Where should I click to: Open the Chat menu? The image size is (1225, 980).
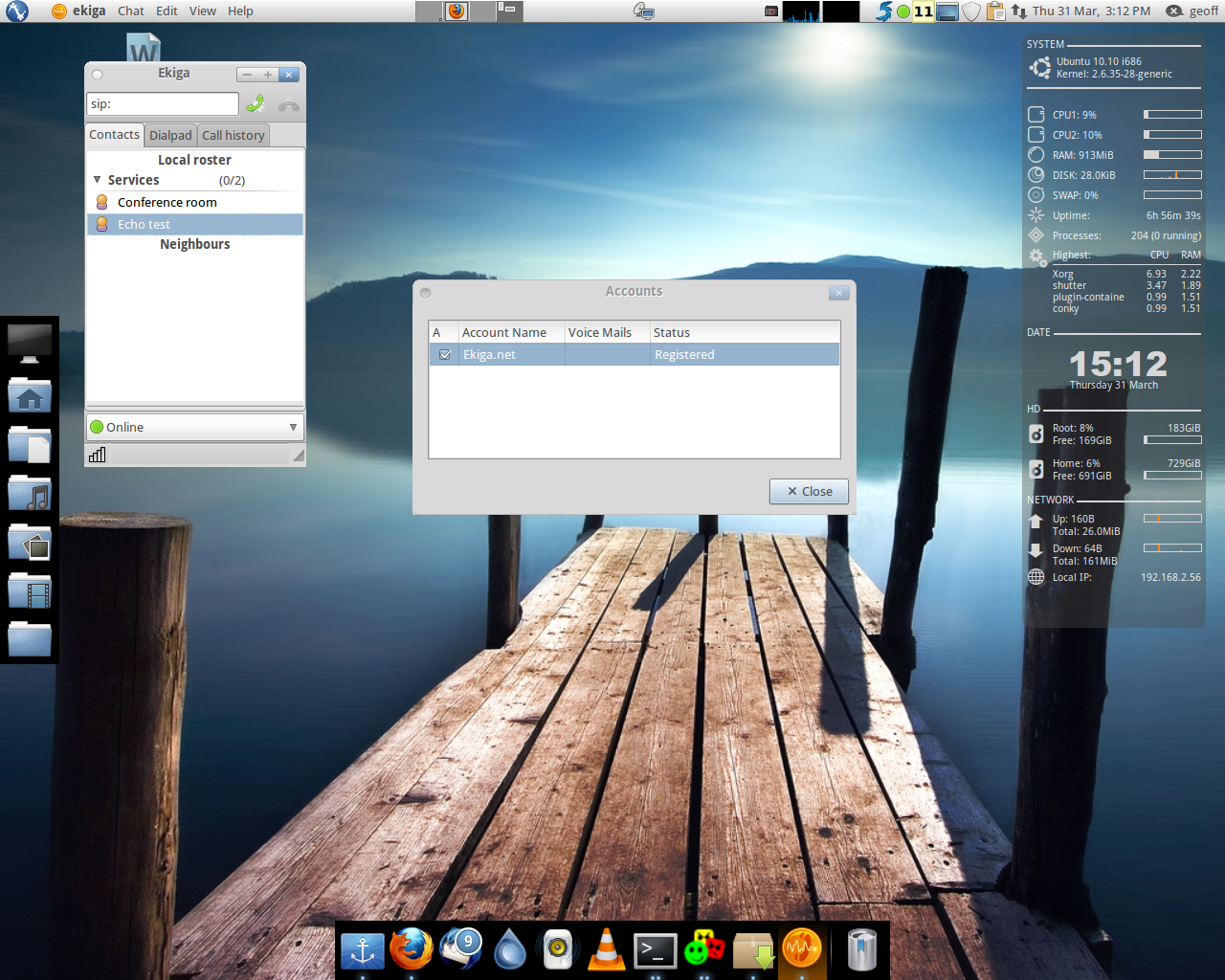point(131,11)
